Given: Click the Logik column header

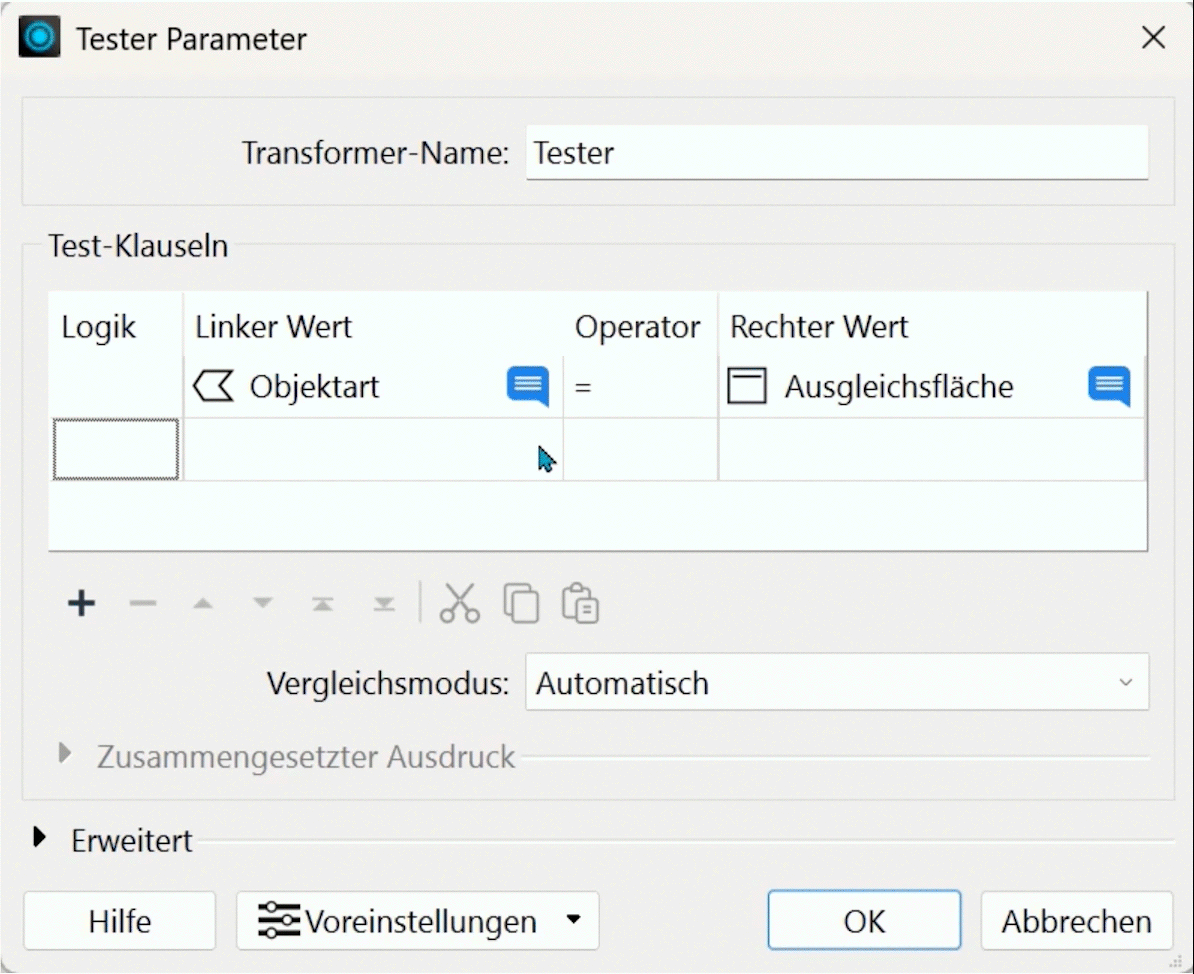Looking at the screenshot, I should 116,326.
